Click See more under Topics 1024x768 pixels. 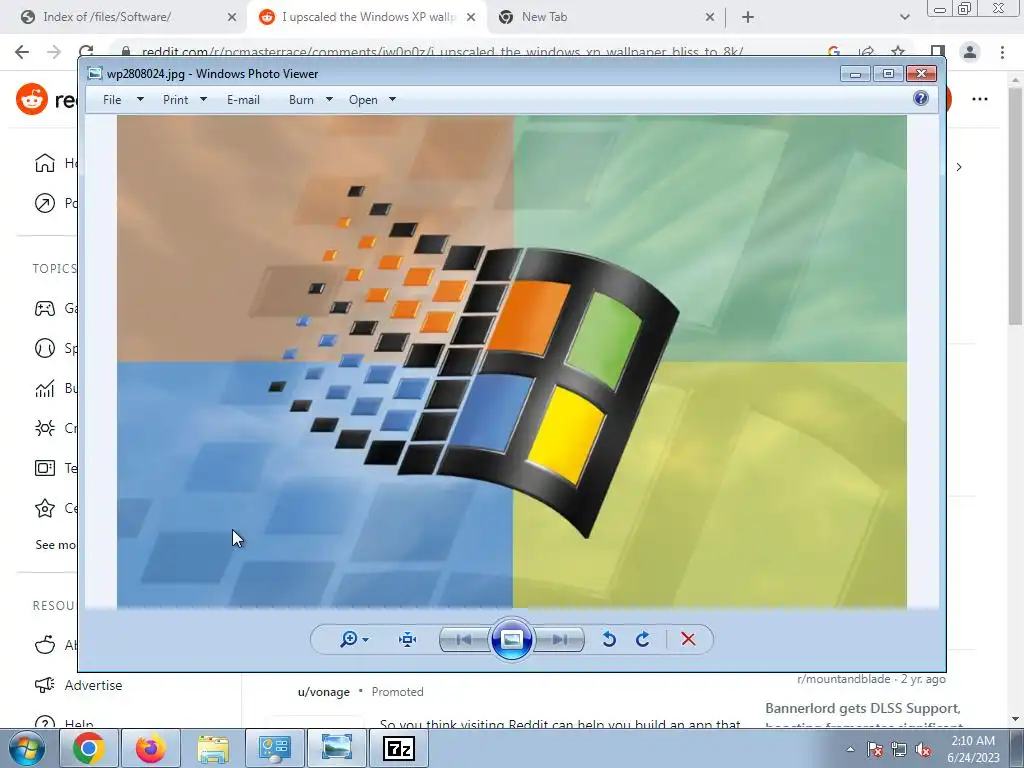(x=56, y=545)
